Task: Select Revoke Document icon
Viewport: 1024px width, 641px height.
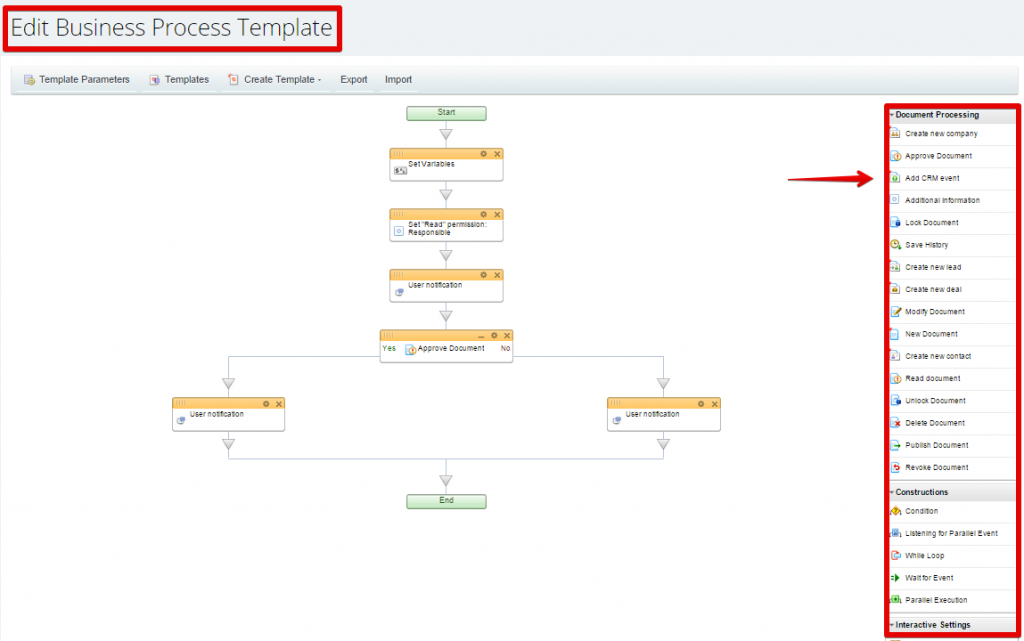Action: [895, 467]
